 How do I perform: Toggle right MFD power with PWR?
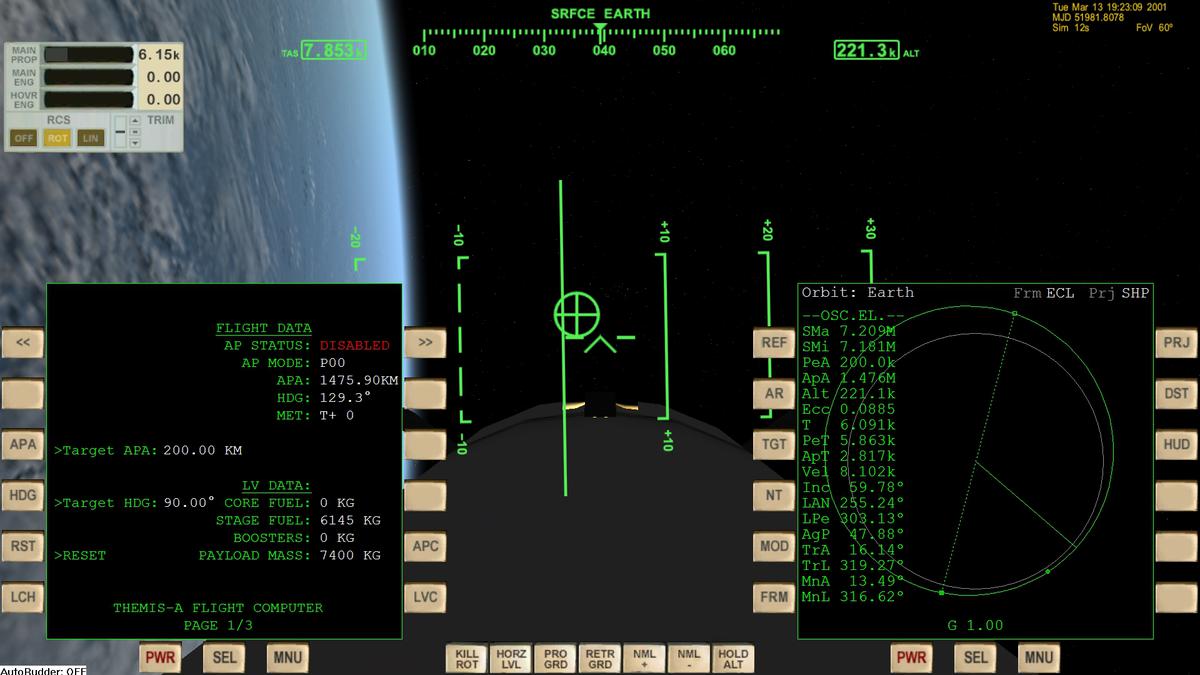pyautogui.click(x=911, y=658)
